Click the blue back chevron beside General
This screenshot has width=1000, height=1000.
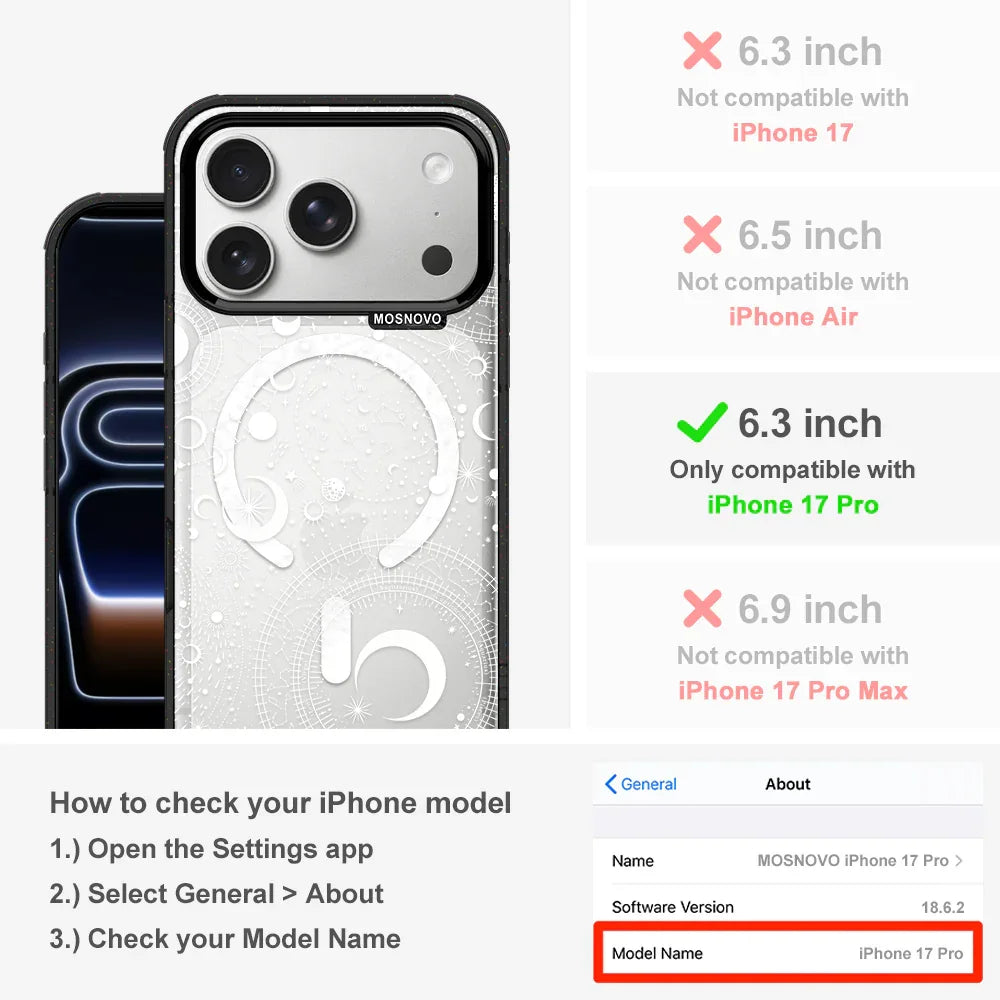[x=610, y=784]
